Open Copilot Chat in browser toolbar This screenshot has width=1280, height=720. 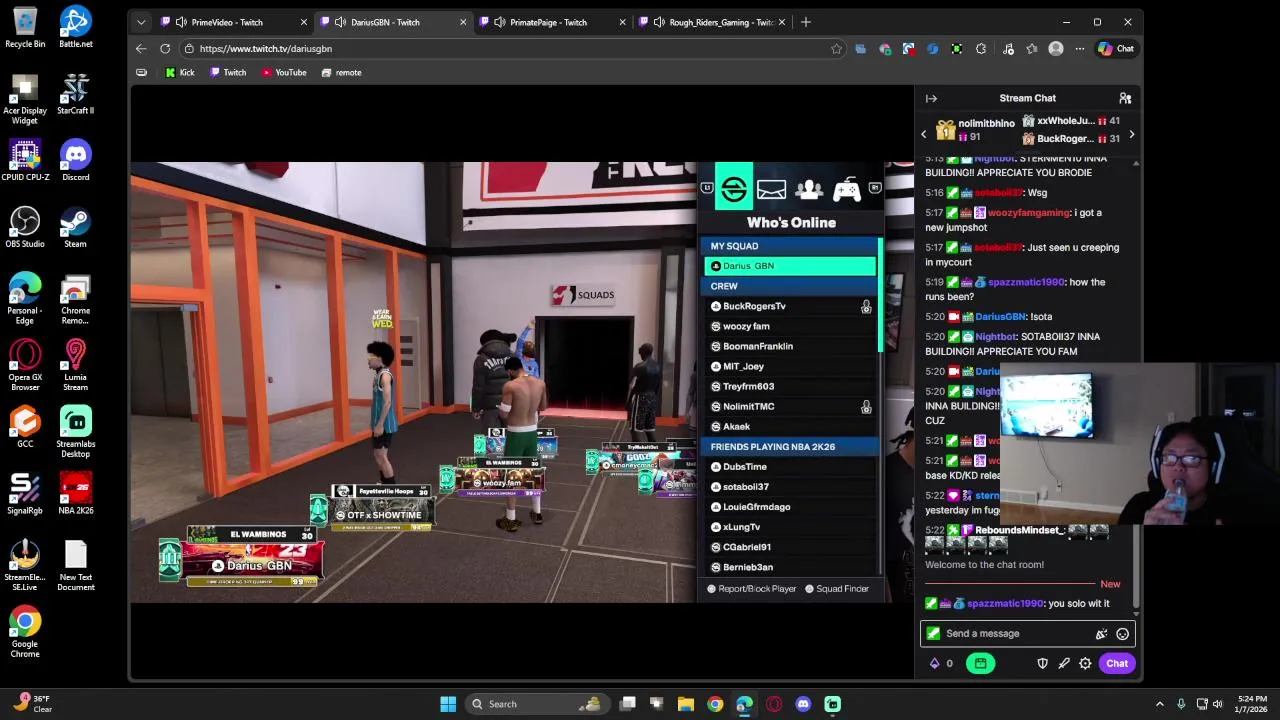tap(1116, 48)
